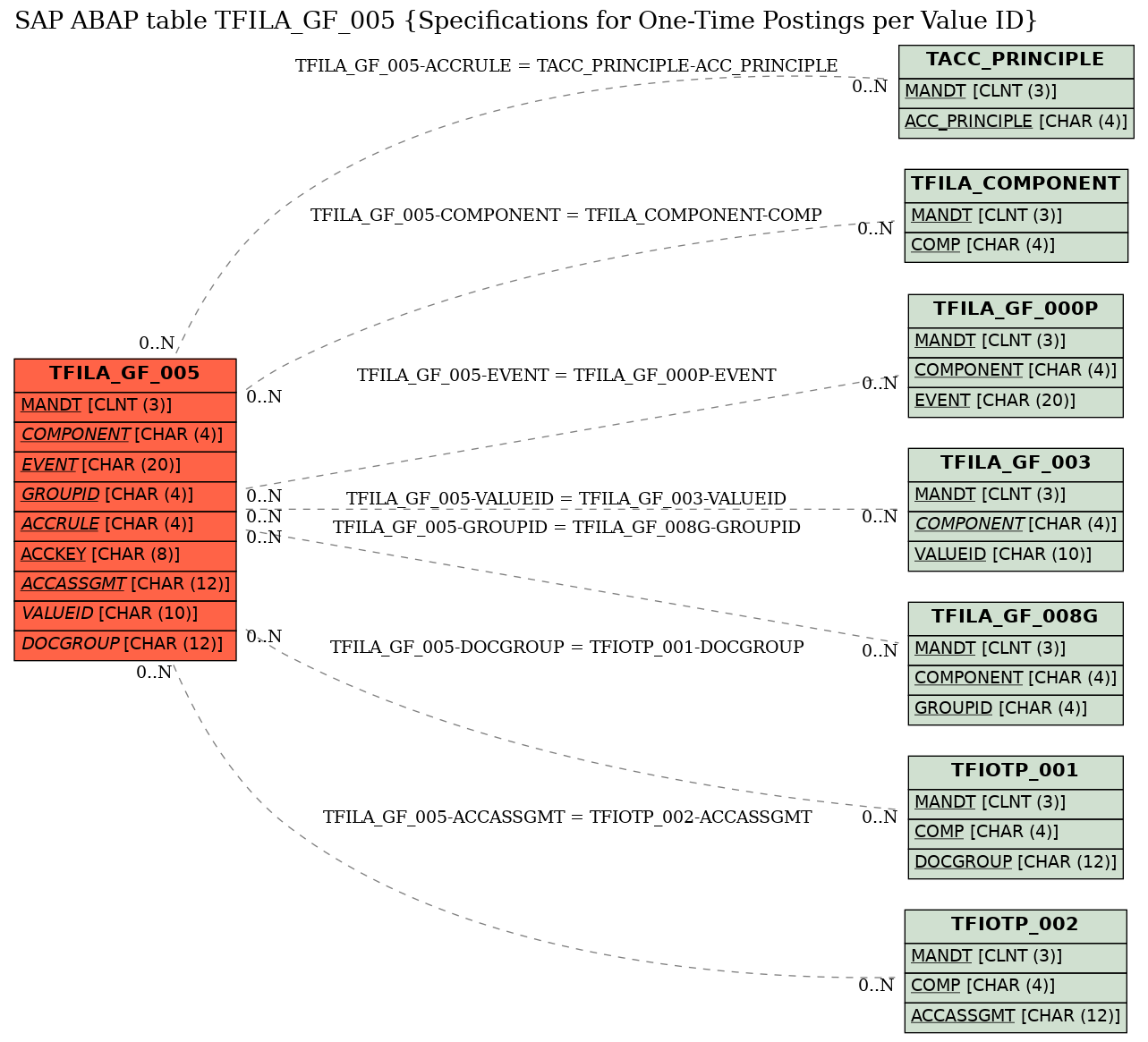Click the EVENT = TFILA_GF_000P-EVENT relation label

566,376
